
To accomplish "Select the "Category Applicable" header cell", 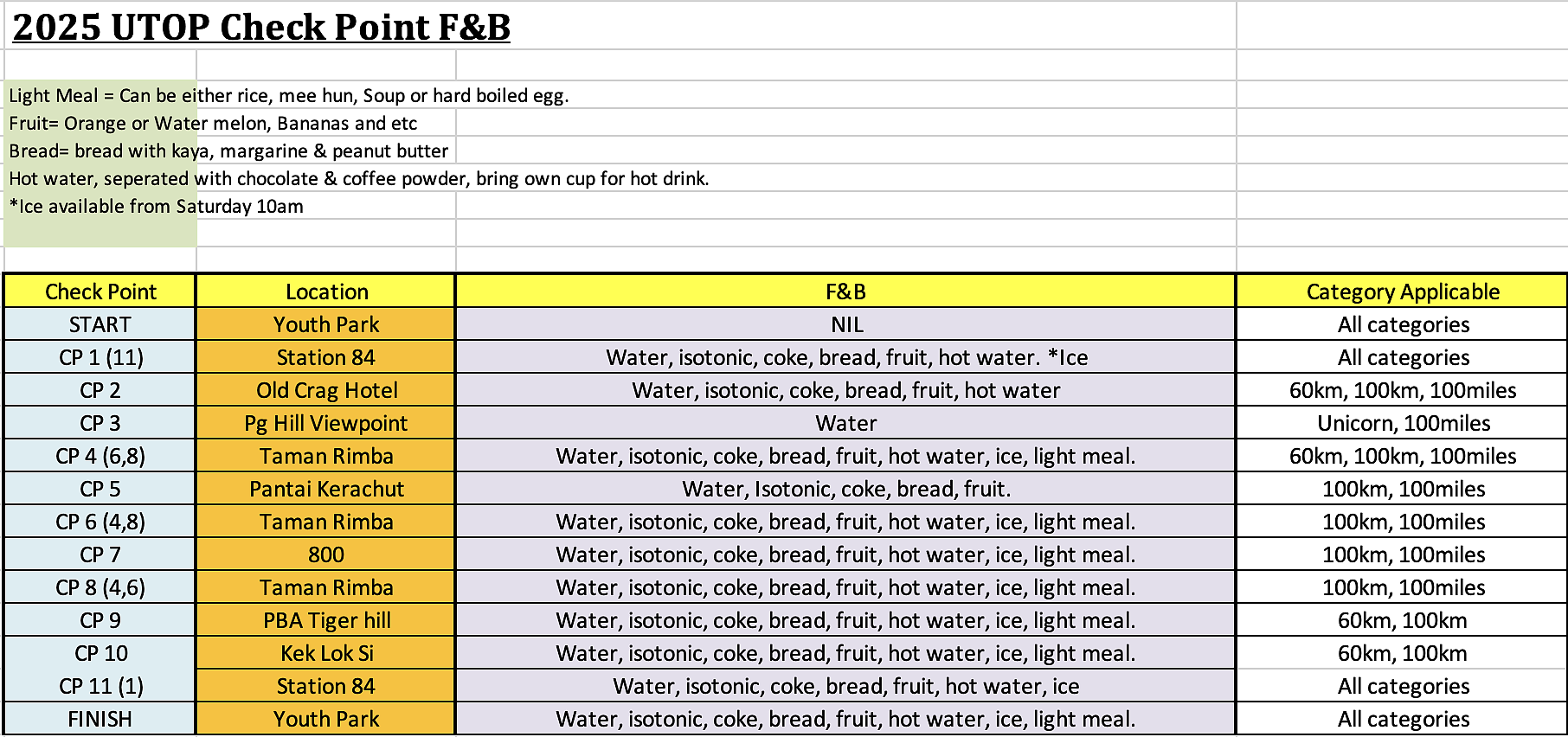I will (x=1402, y=292).
